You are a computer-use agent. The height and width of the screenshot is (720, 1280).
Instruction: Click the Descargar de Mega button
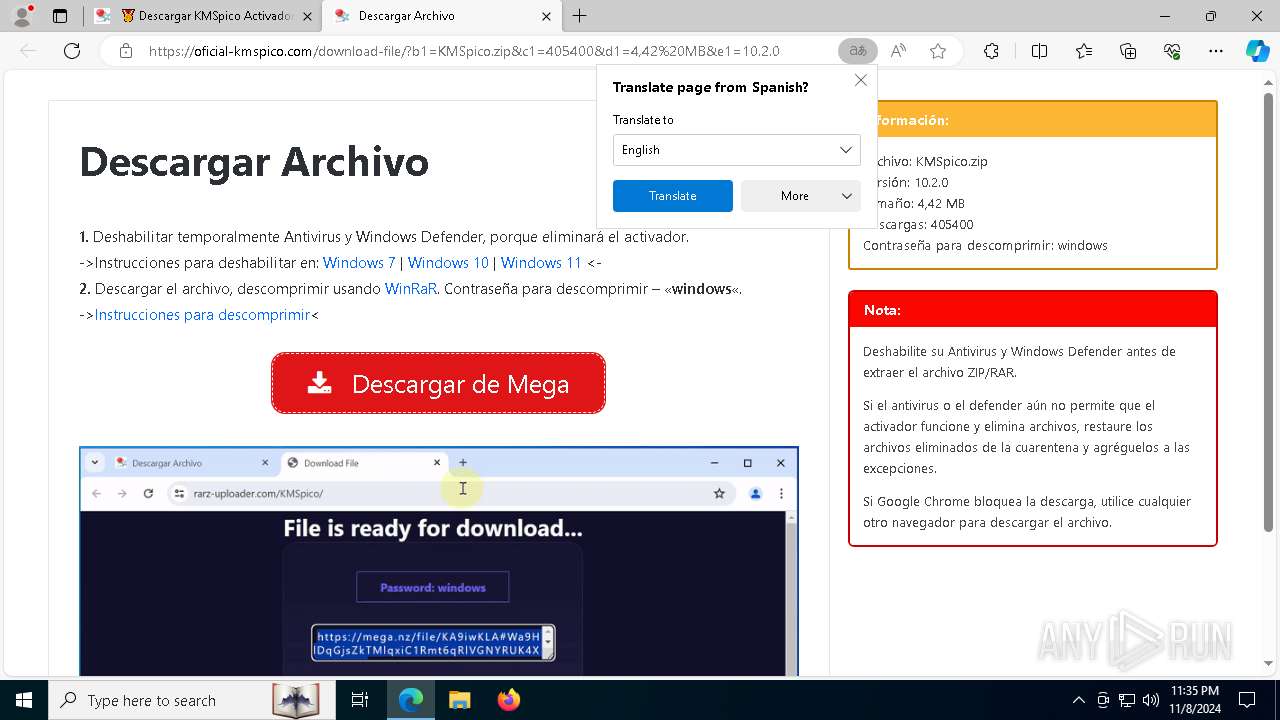tap(438, 383)
